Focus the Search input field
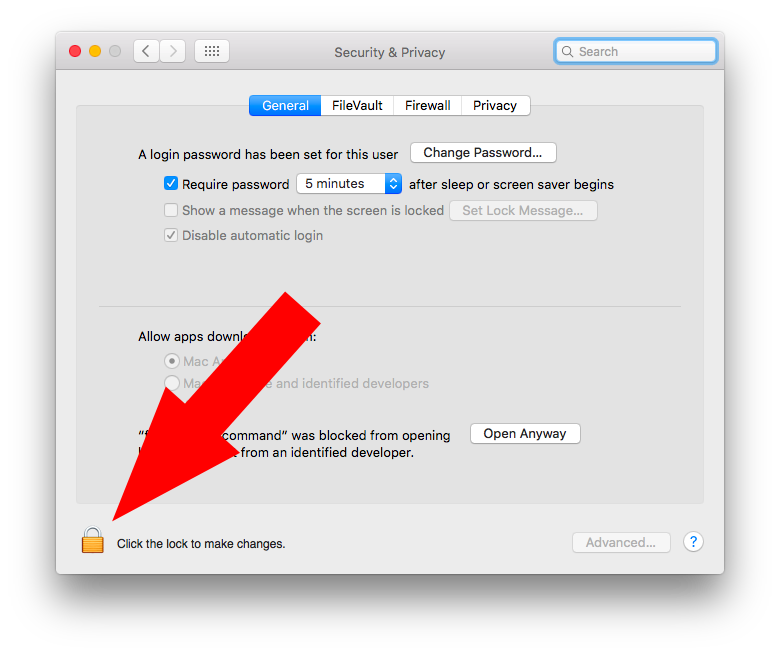The image size is (780, 654). 636,51
